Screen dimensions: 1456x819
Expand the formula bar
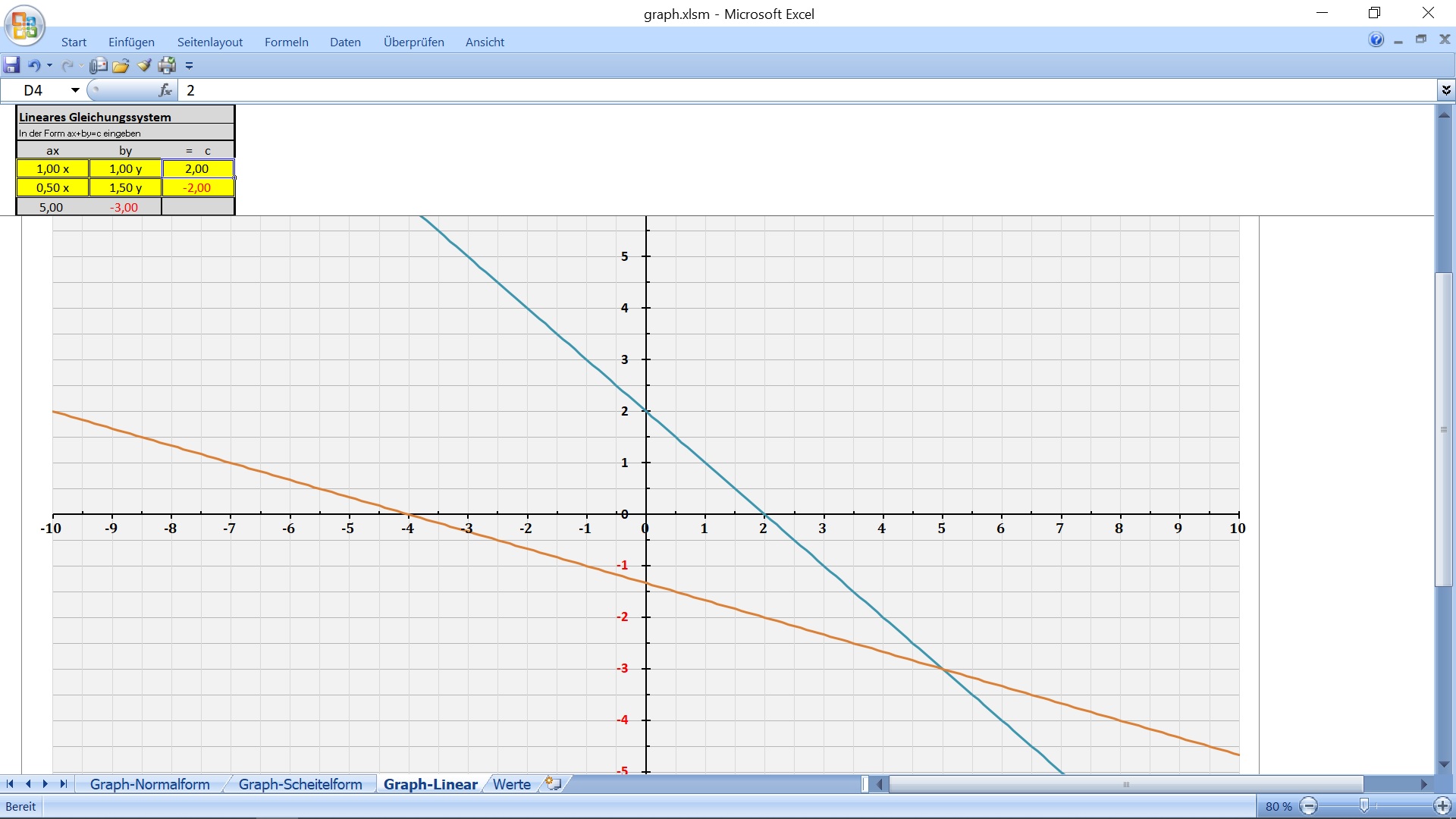pos(1446,90)
